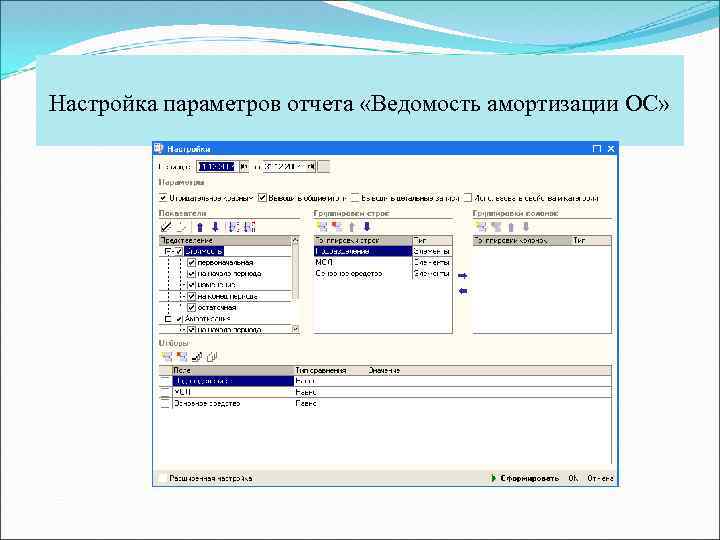Viewport: 720px width, 540px height.
Task: Uncheck the остаточная checkbox
Action: click(191, 307)
